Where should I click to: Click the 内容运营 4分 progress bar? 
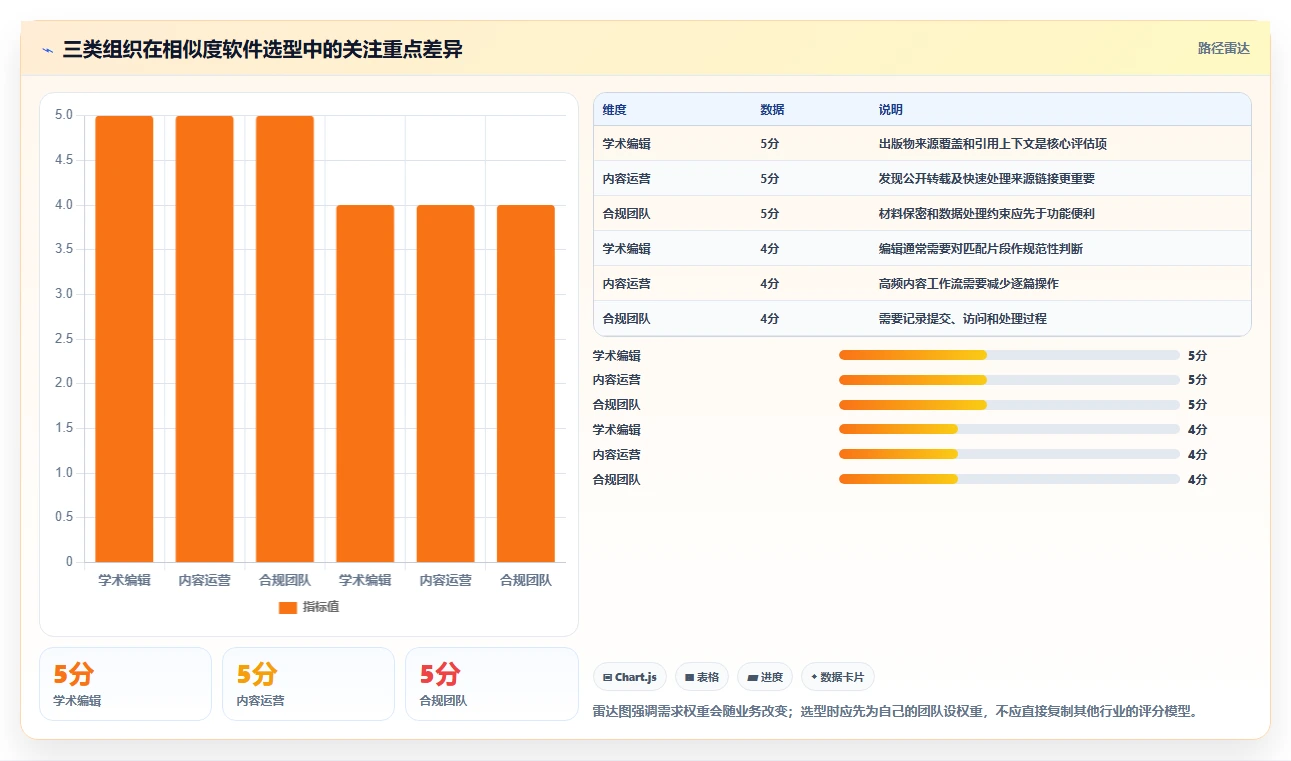click(x=1009, y=455)
